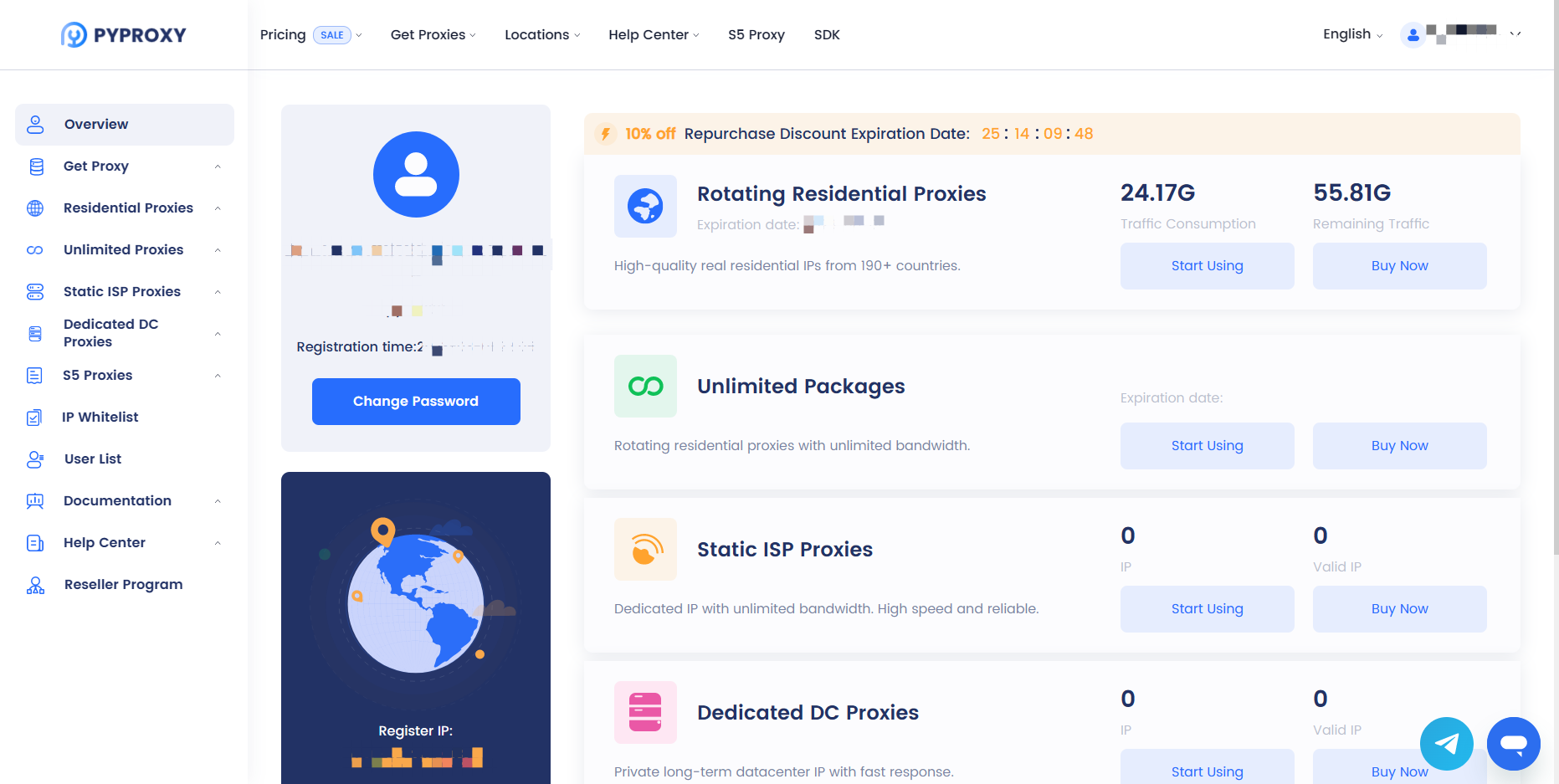
Task: Open the S5 Proxy menu item
Action: pos(756,35)
